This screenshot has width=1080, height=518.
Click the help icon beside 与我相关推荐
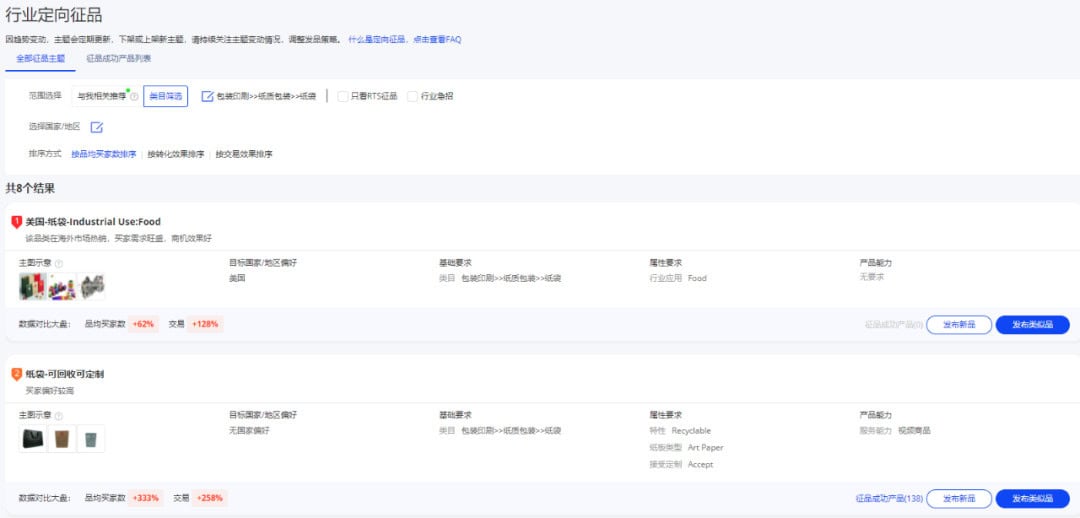pos(134,97)
